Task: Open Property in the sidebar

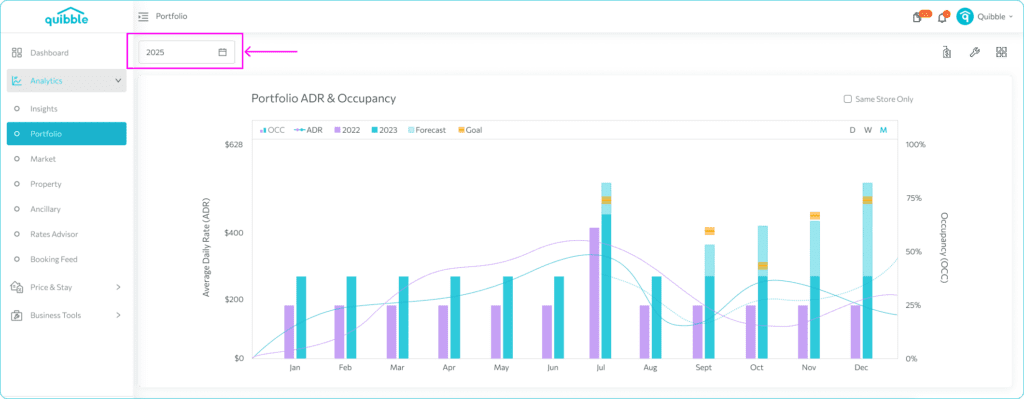Action: 46,184
